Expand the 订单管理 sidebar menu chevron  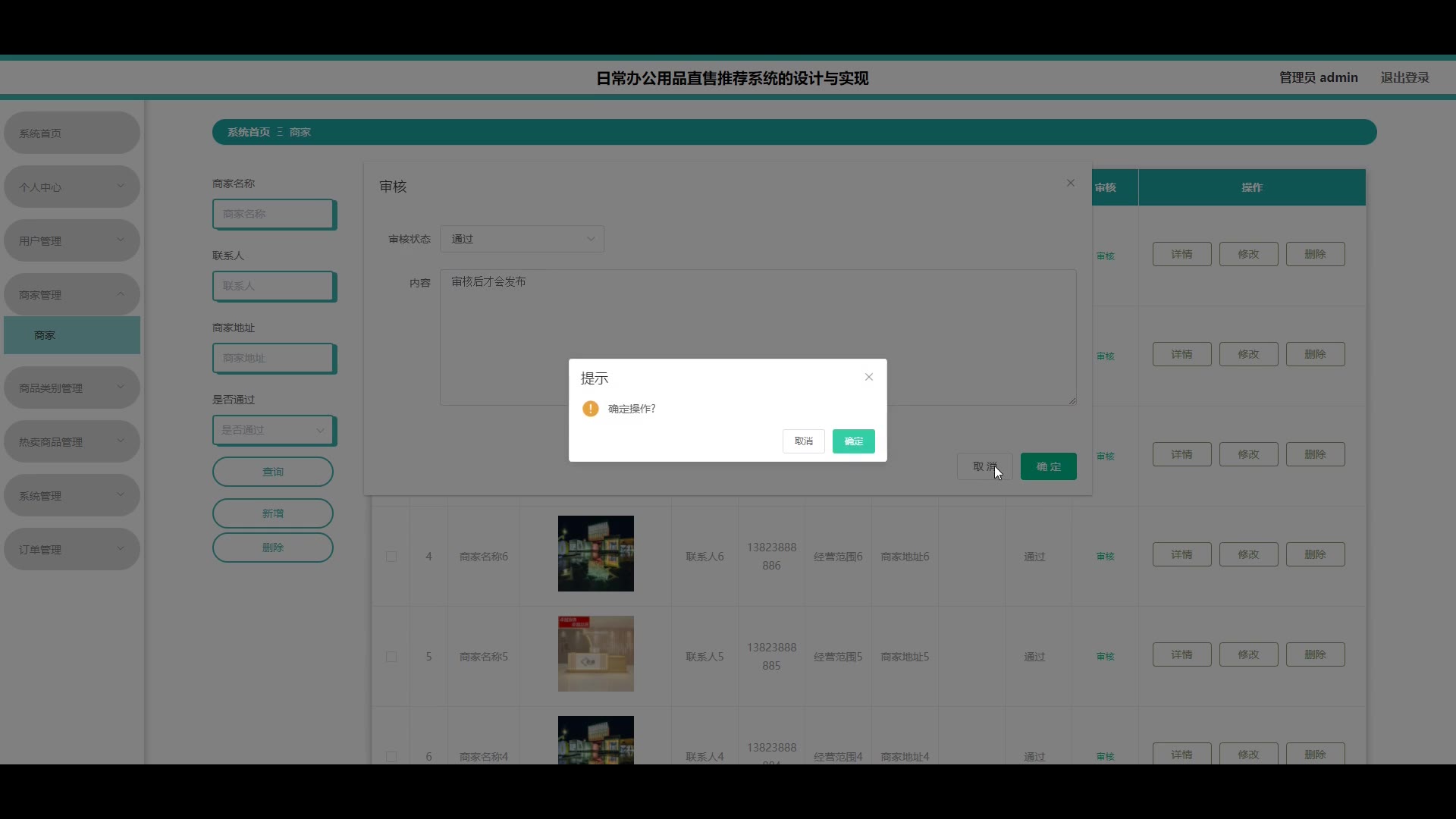(121, 549)
